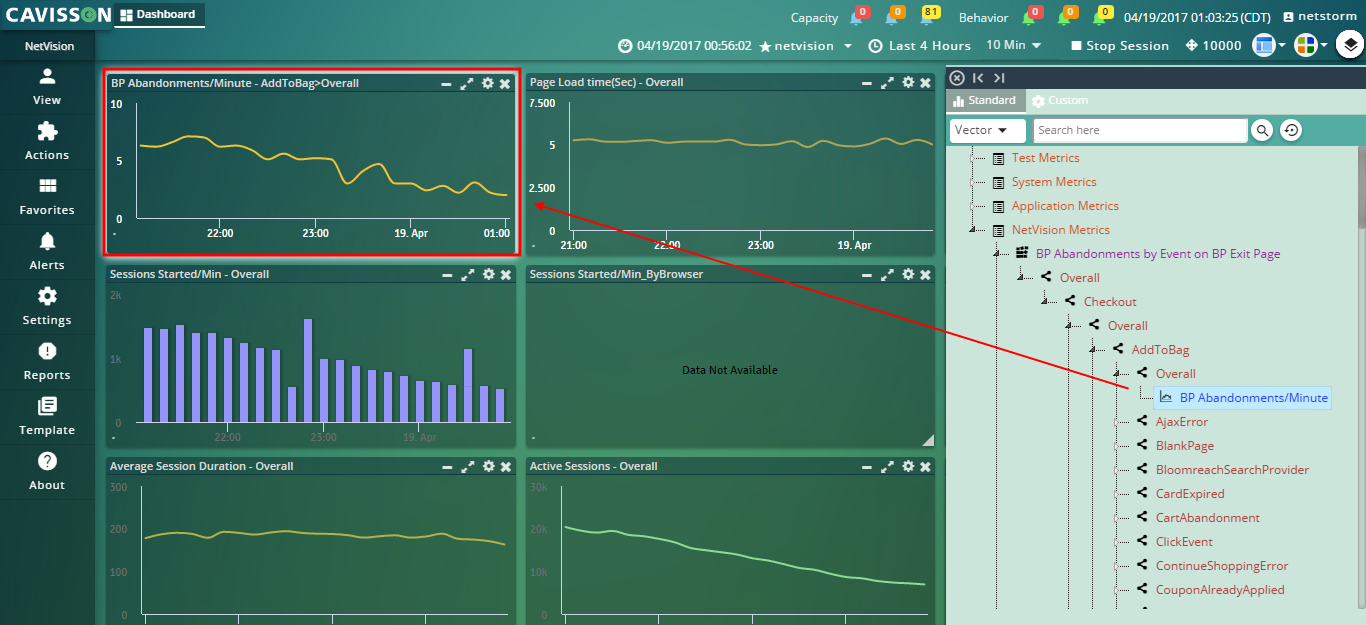Select CouponAlreadyApplied in the tree
1366x625 pixels.
click(x=1220, y=590)
